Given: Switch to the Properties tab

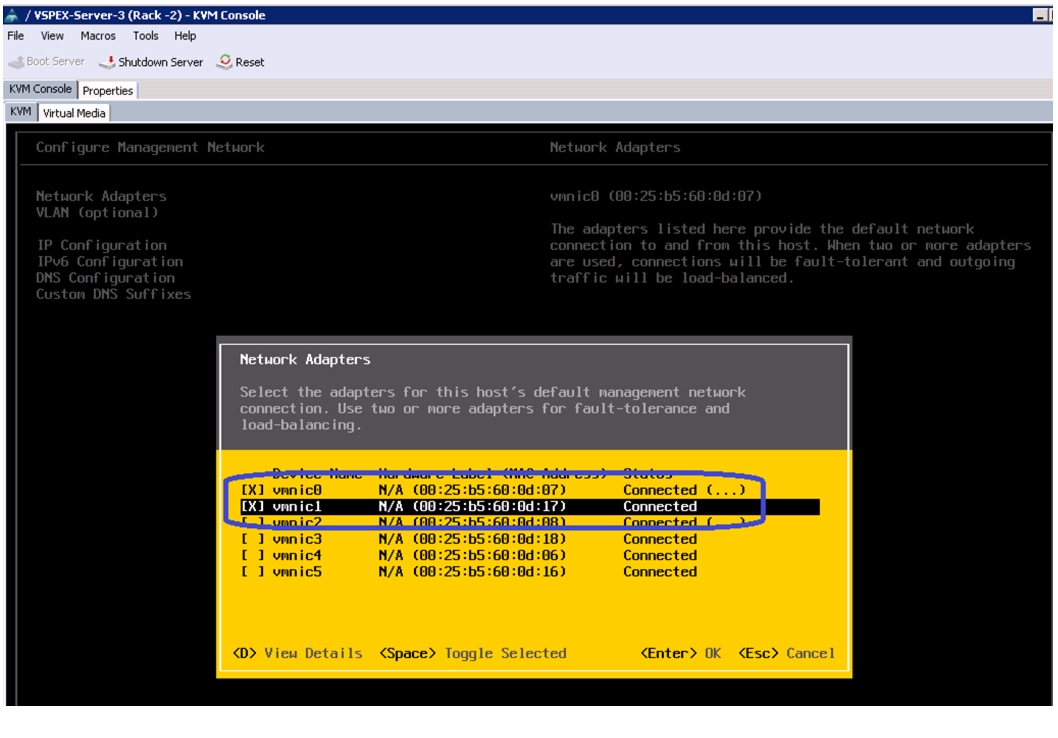Looking at the screenshot, I should pos(108,90).
